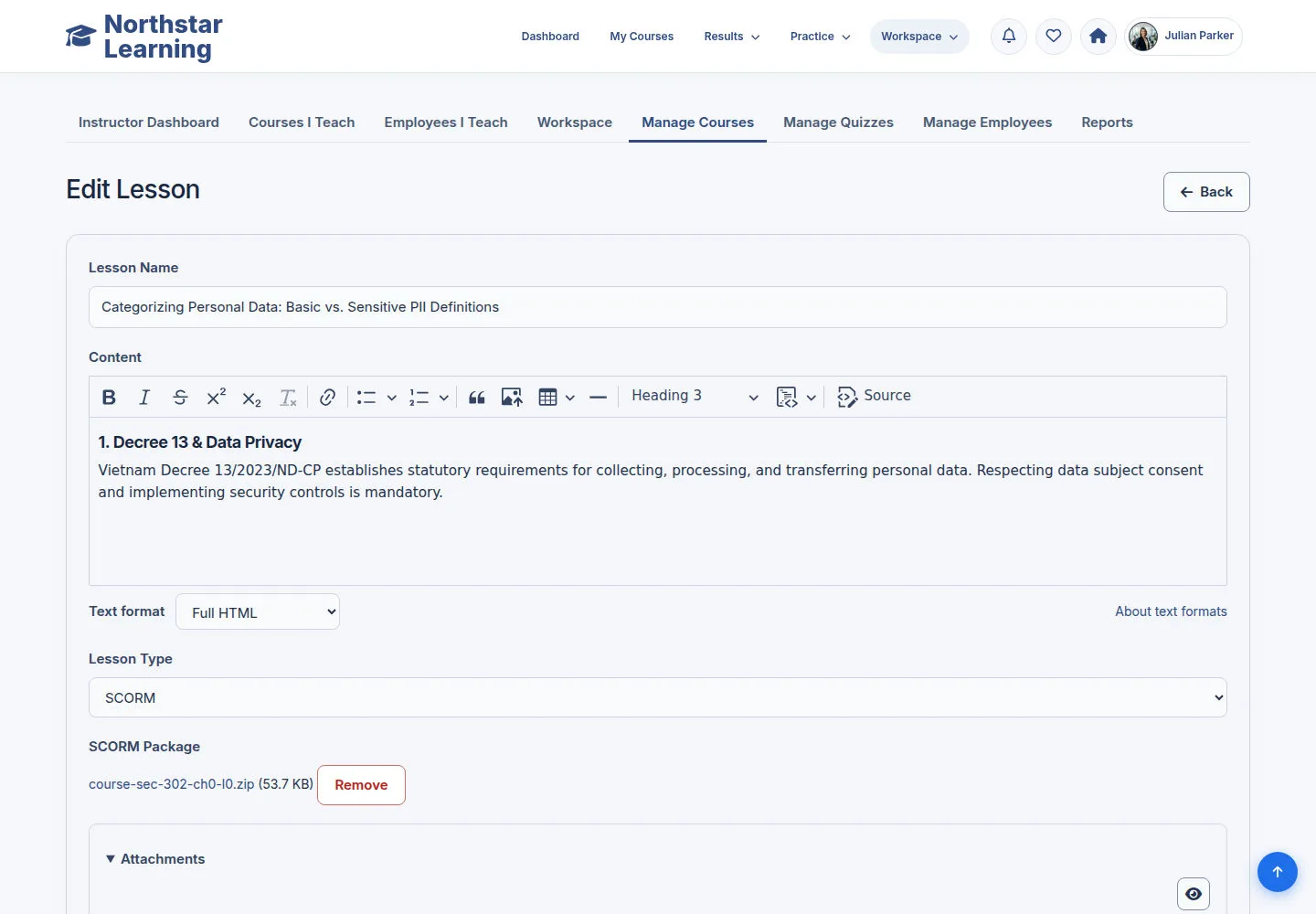Insert a numbered list
Image resolution: width=1316 pixels, height=914 pixels.
tap(419, 397)
